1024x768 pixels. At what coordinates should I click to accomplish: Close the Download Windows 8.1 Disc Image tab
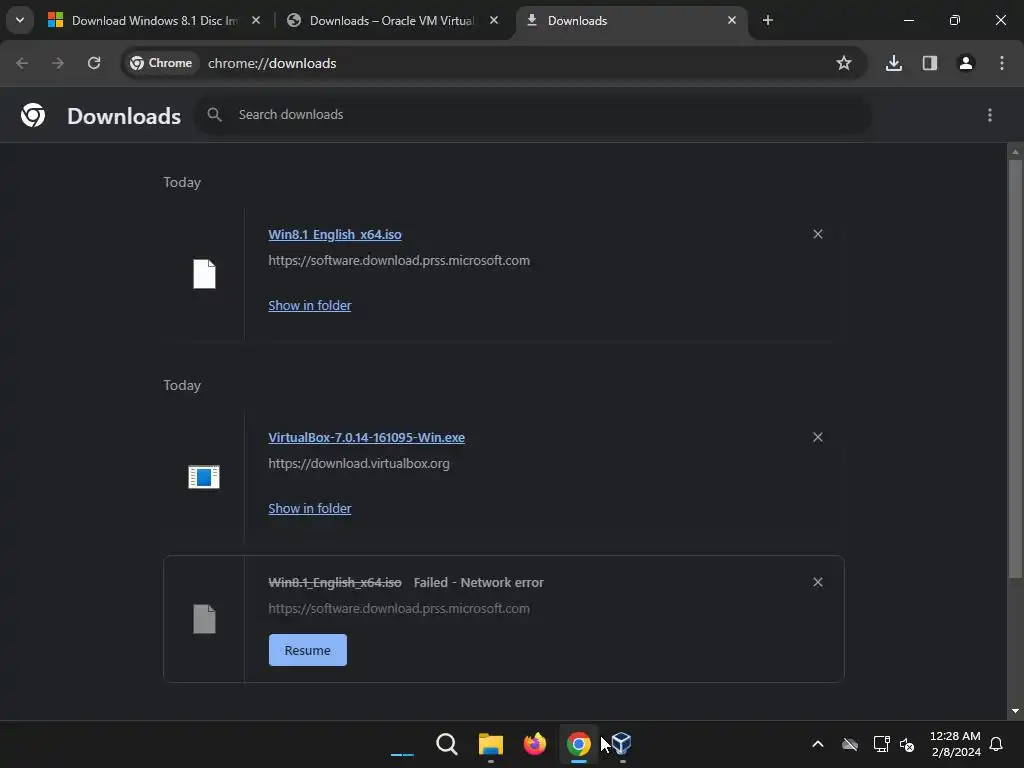[256, 20]
